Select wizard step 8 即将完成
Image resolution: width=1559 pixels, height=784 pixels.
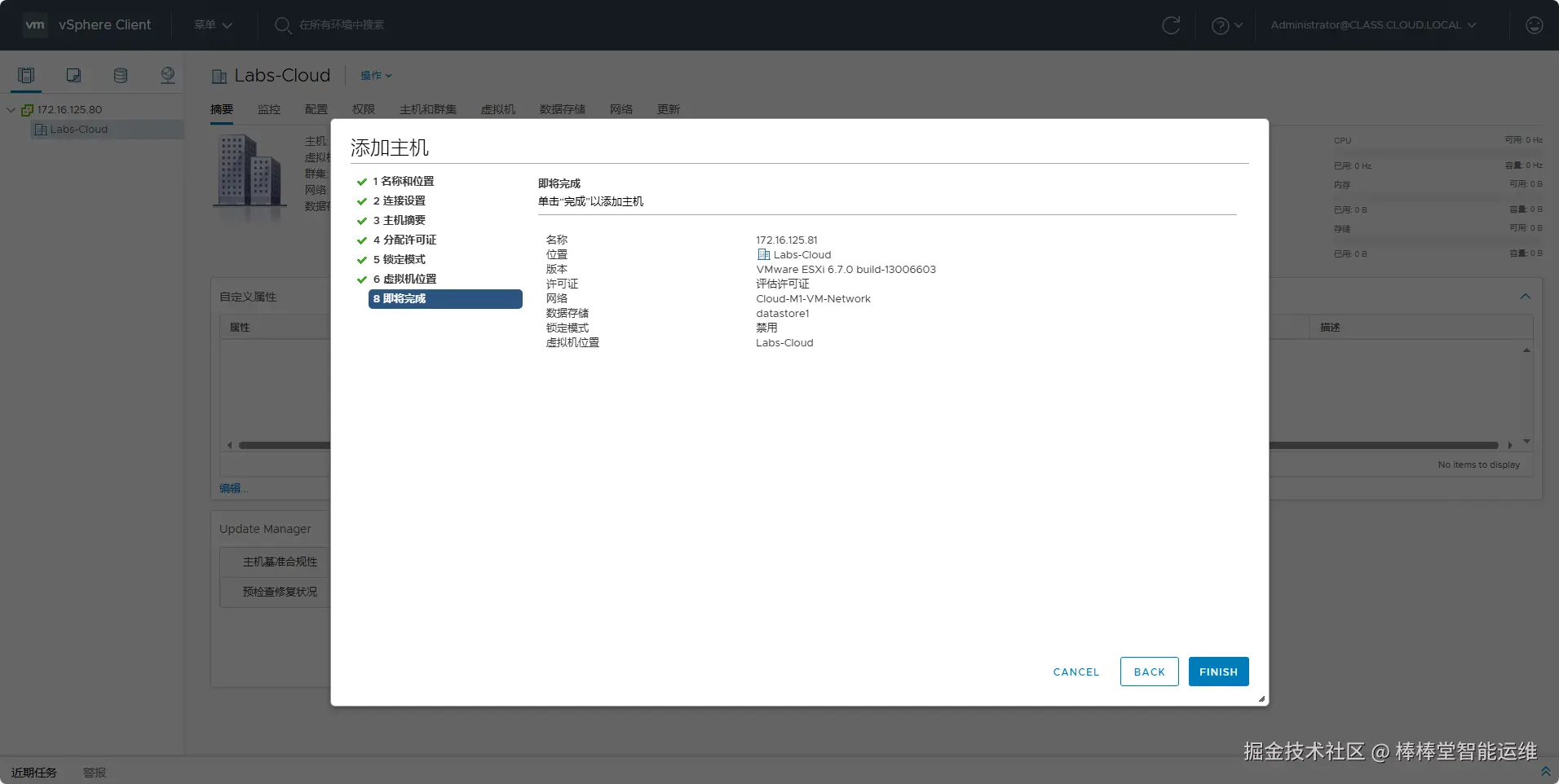coord(445,299)
